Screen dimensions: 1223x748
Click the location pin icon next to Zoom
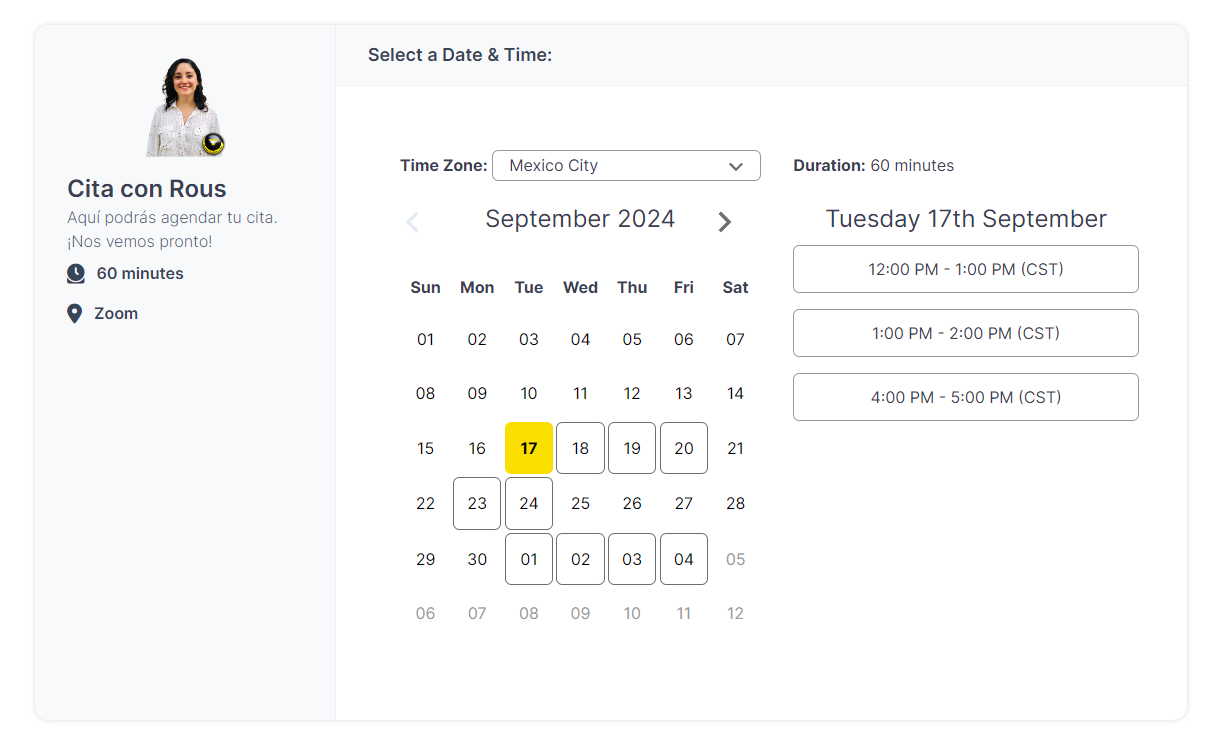point(75,313)
